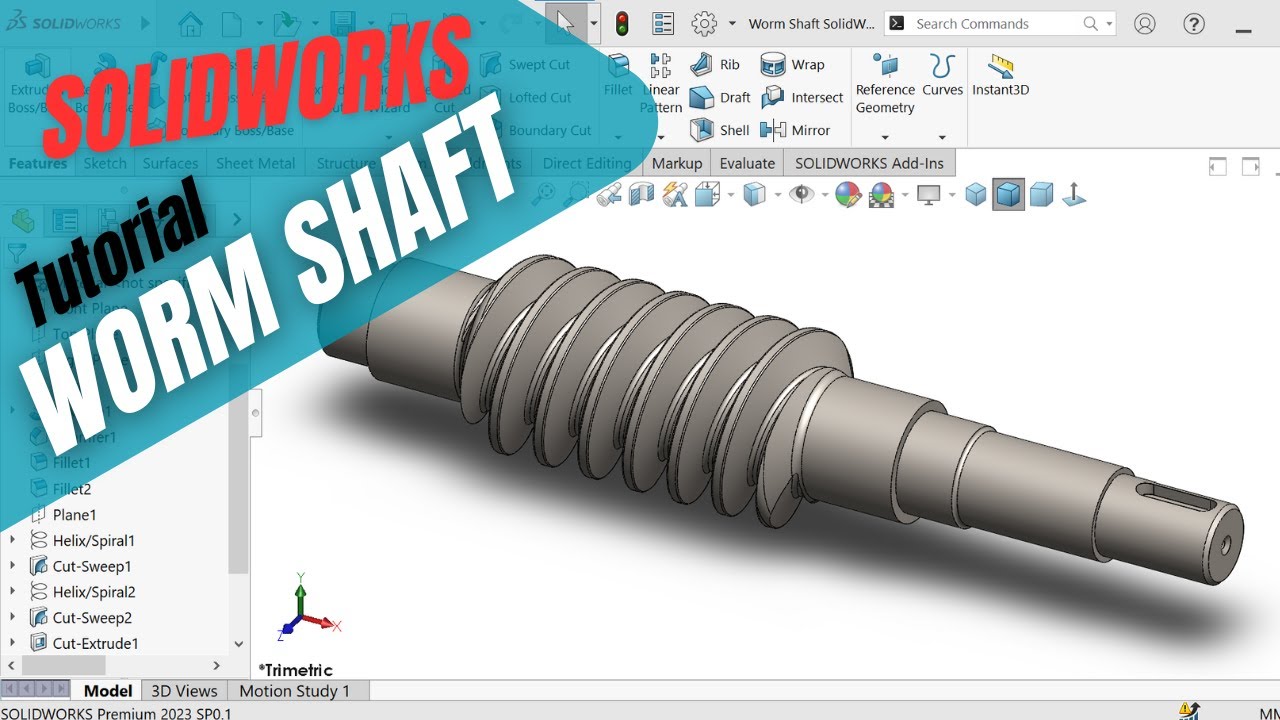The image size is (1280, 720).
Task: Open the Options gear dropdown arrow
Action: tap(732, 23)
